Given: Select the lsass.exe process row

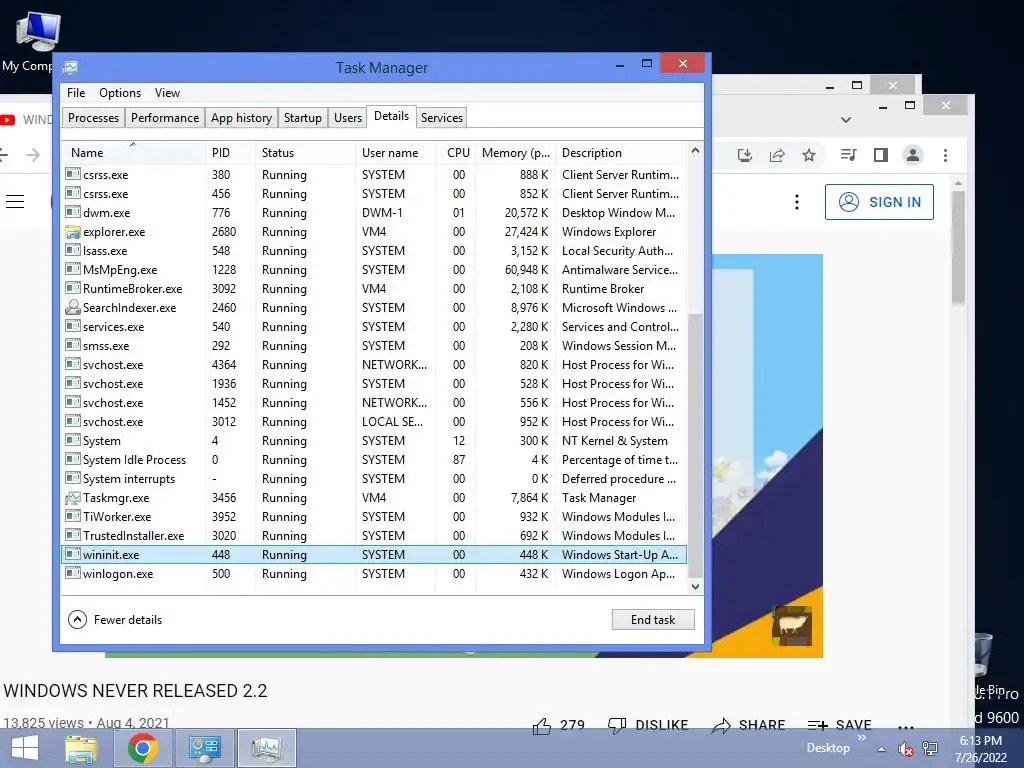Looking at the screenshot, I should tap(374, 251).
